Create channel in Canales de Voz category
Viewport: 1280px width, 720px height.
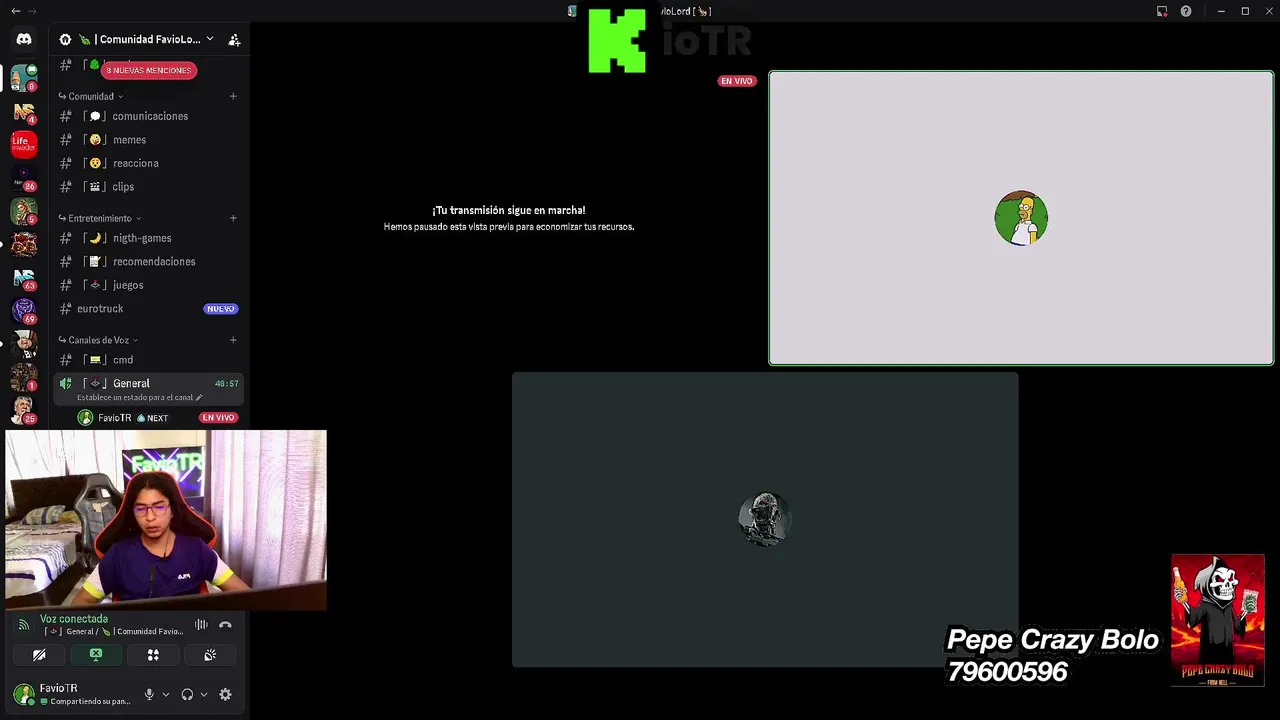[x=233, y=340]
